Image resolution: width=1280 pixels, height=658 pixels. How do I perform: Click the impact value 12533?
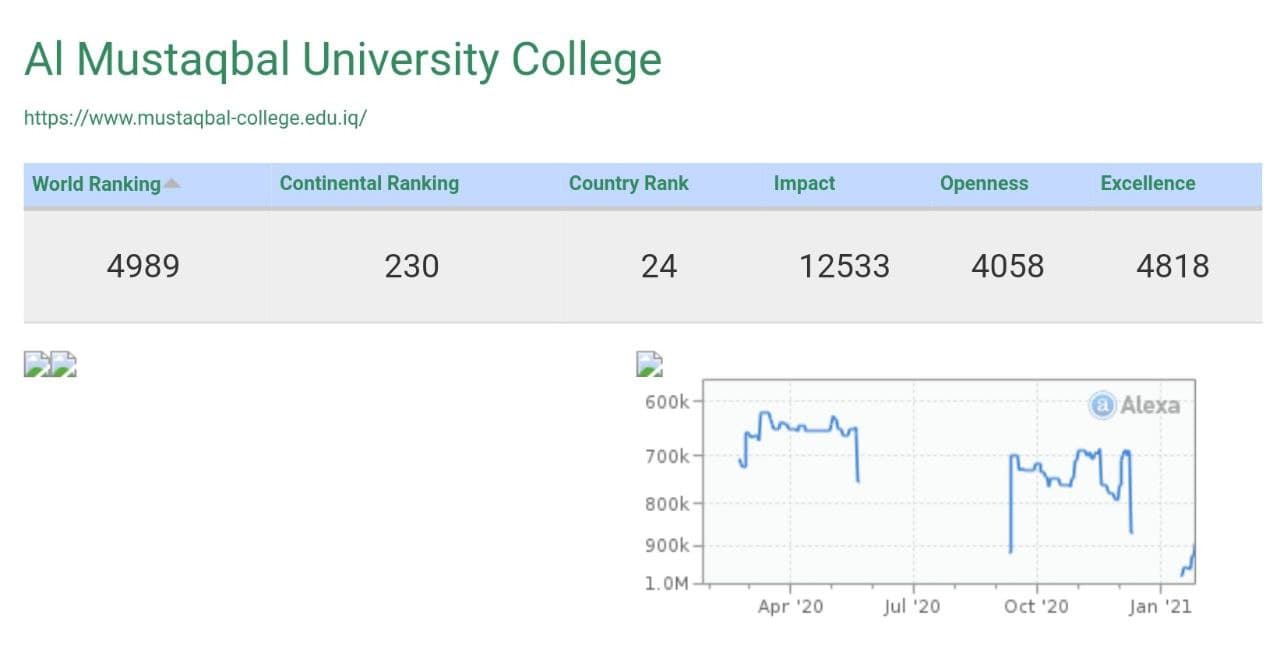point(844,267)
